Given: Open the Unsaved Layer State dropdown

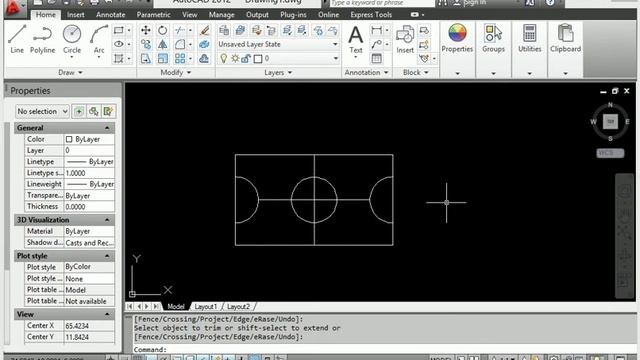Looking at the screenshot, I should (x=278, y=44).
